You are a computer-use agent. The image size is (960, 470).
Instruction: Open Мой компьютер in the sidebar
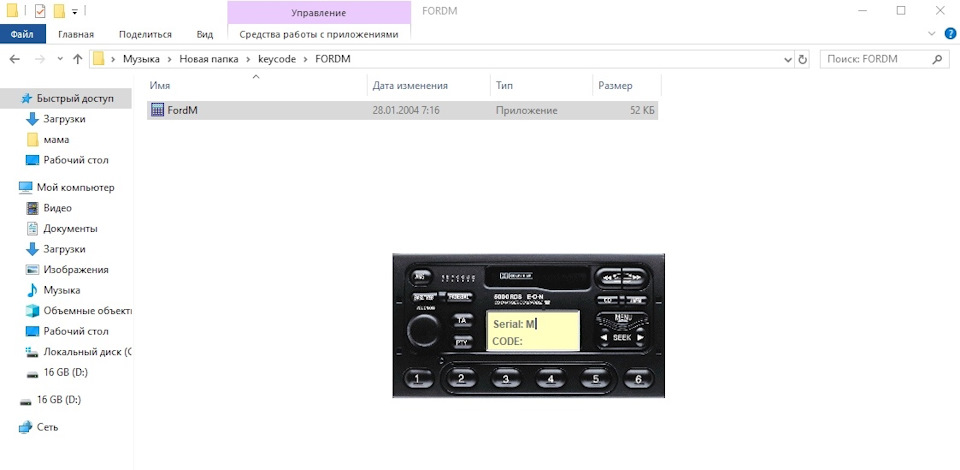pyautogui.click(x=66, y=187)
